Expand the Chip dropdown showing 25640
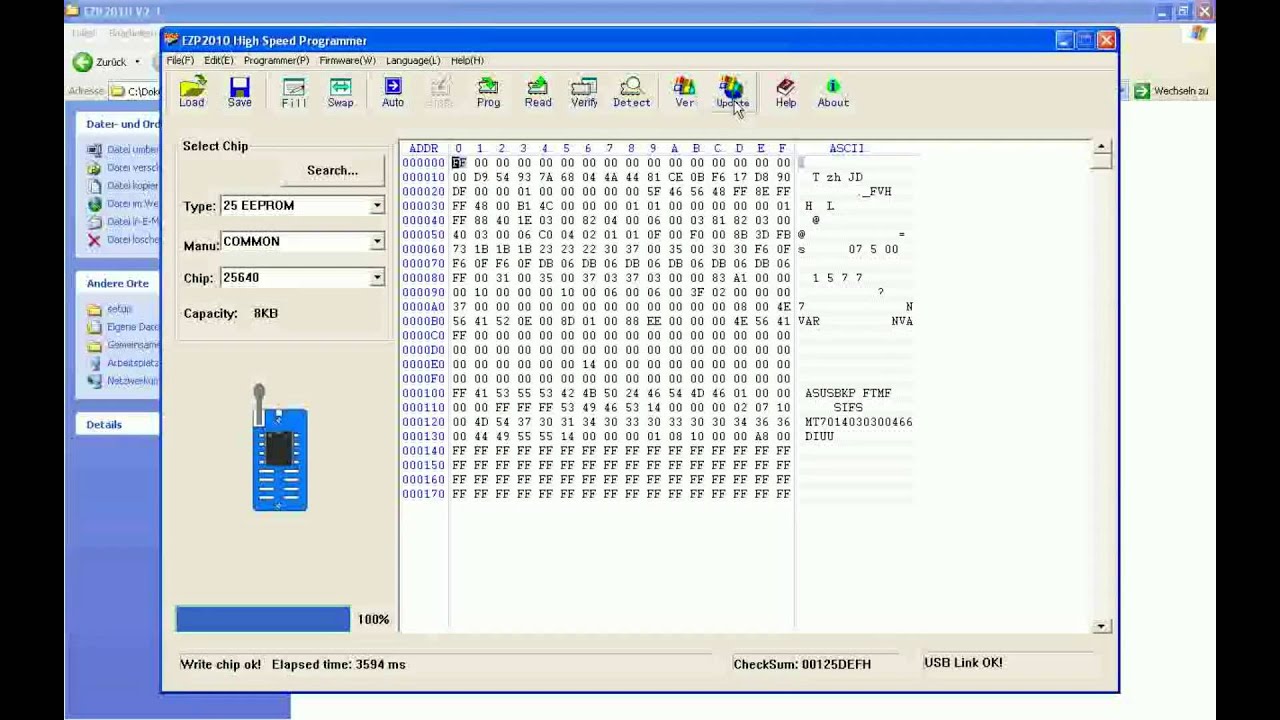The width and height of the screenshot is (1280, 720). (377, 278)
